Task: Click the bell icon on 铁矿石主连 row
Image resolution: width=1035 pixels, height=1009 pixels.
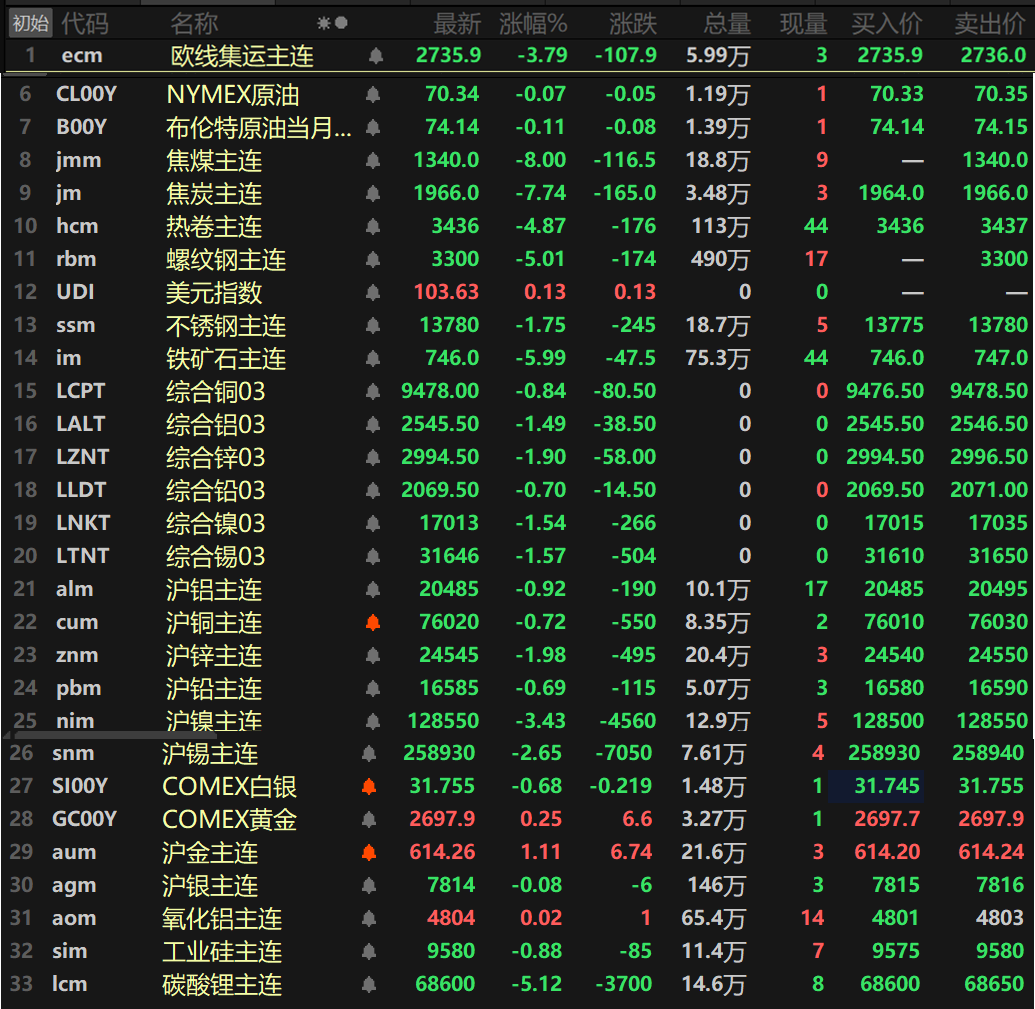Action: point(373,359)
